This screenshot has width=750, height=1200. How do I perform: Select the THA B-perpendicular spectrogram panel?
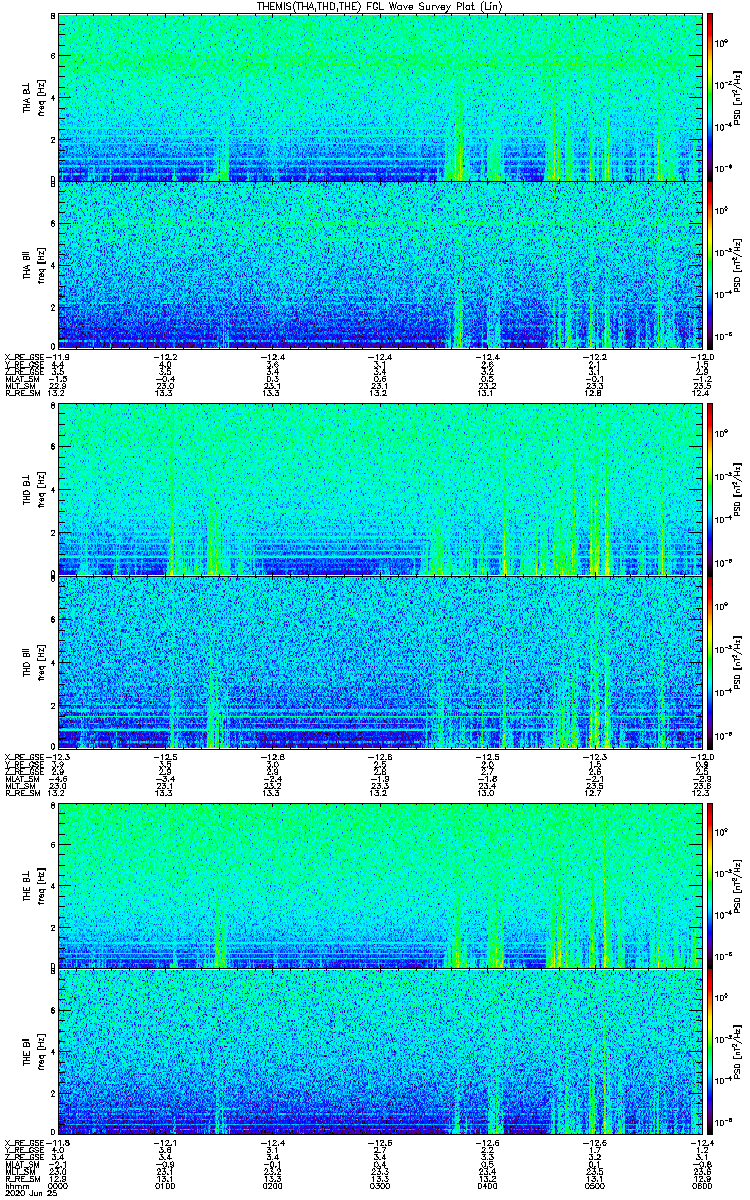(381, 97)
